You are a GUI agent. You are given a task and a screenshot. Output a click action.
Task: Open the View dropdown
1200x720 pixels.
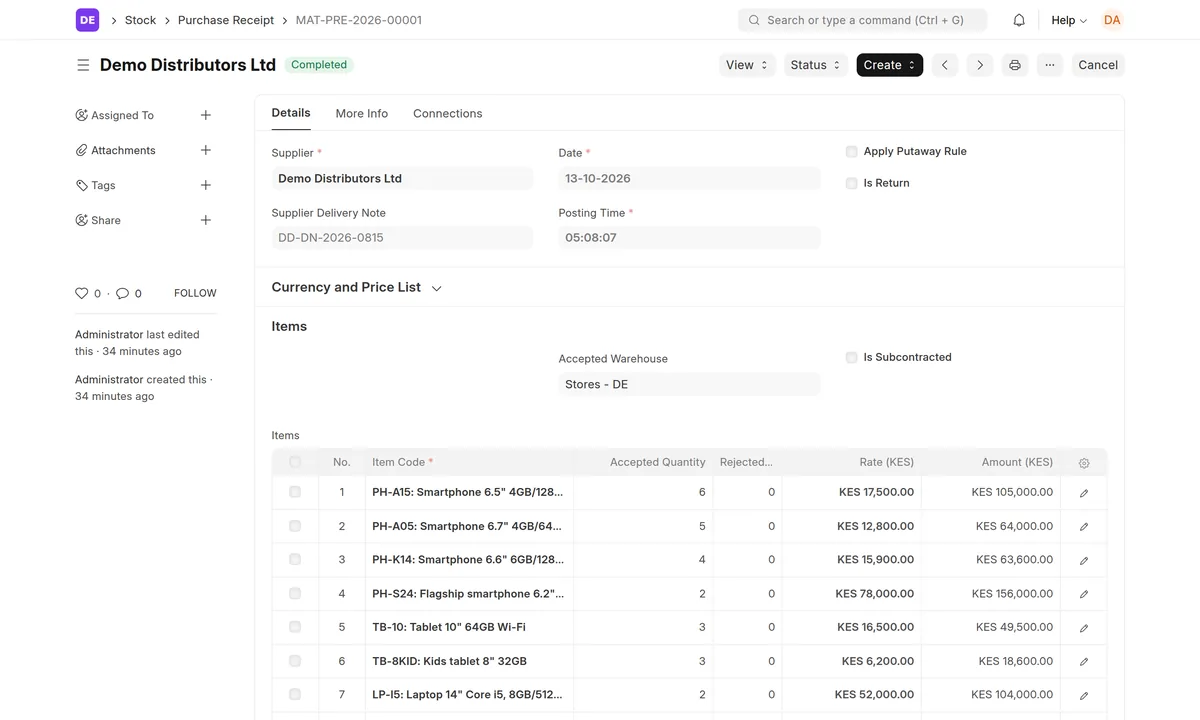click(x=747, y=65)
